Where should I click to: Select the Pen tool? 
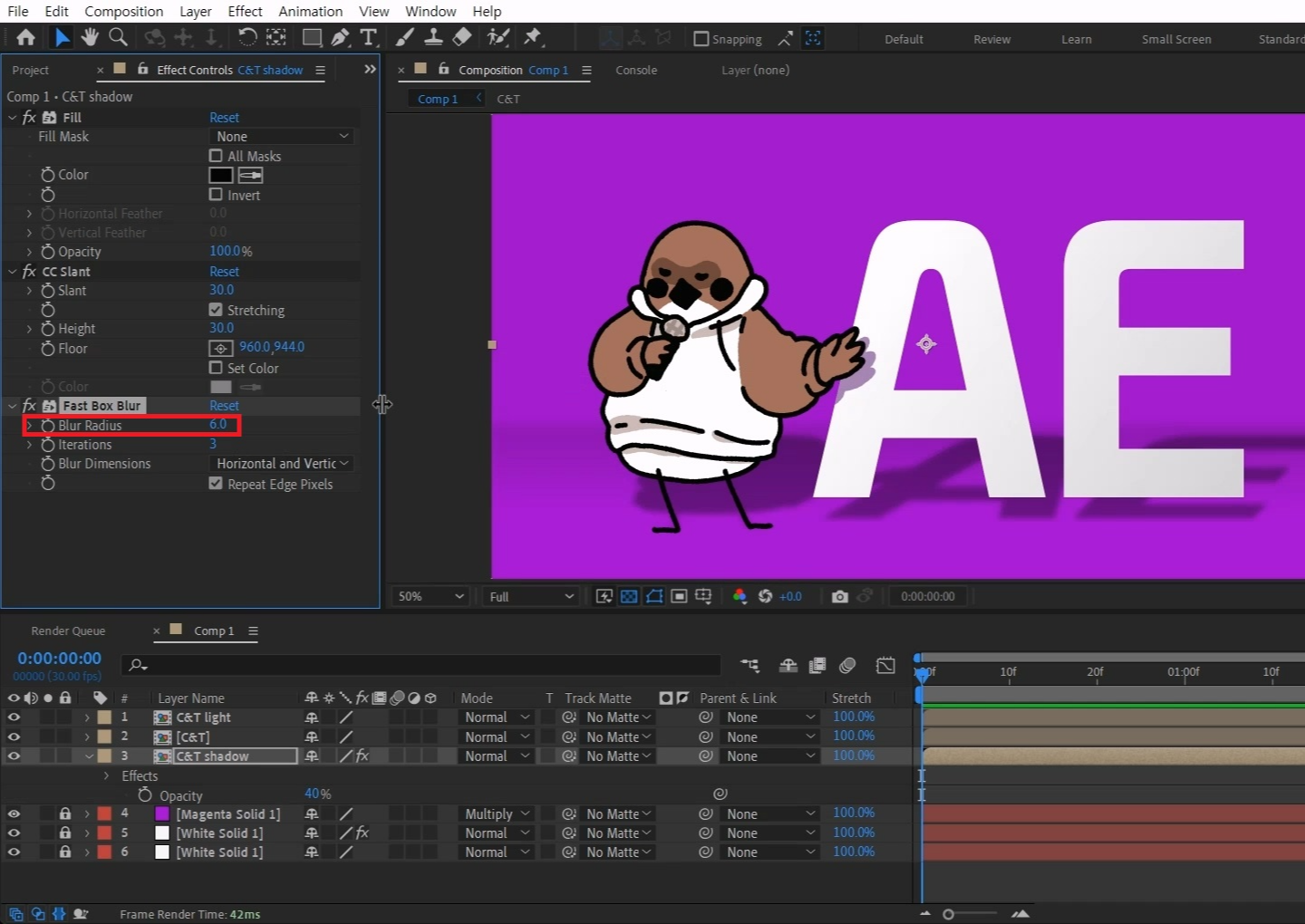click(x=341, y=37)
